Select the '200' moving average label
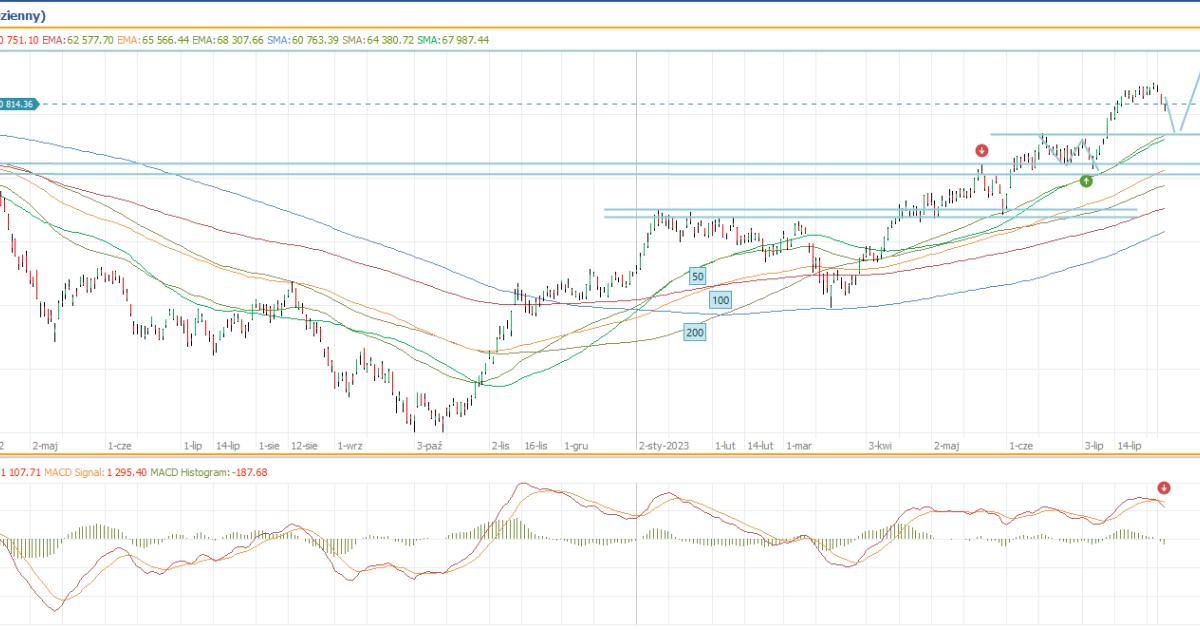This screenshot has height=630, width=1200. point(694,332)
